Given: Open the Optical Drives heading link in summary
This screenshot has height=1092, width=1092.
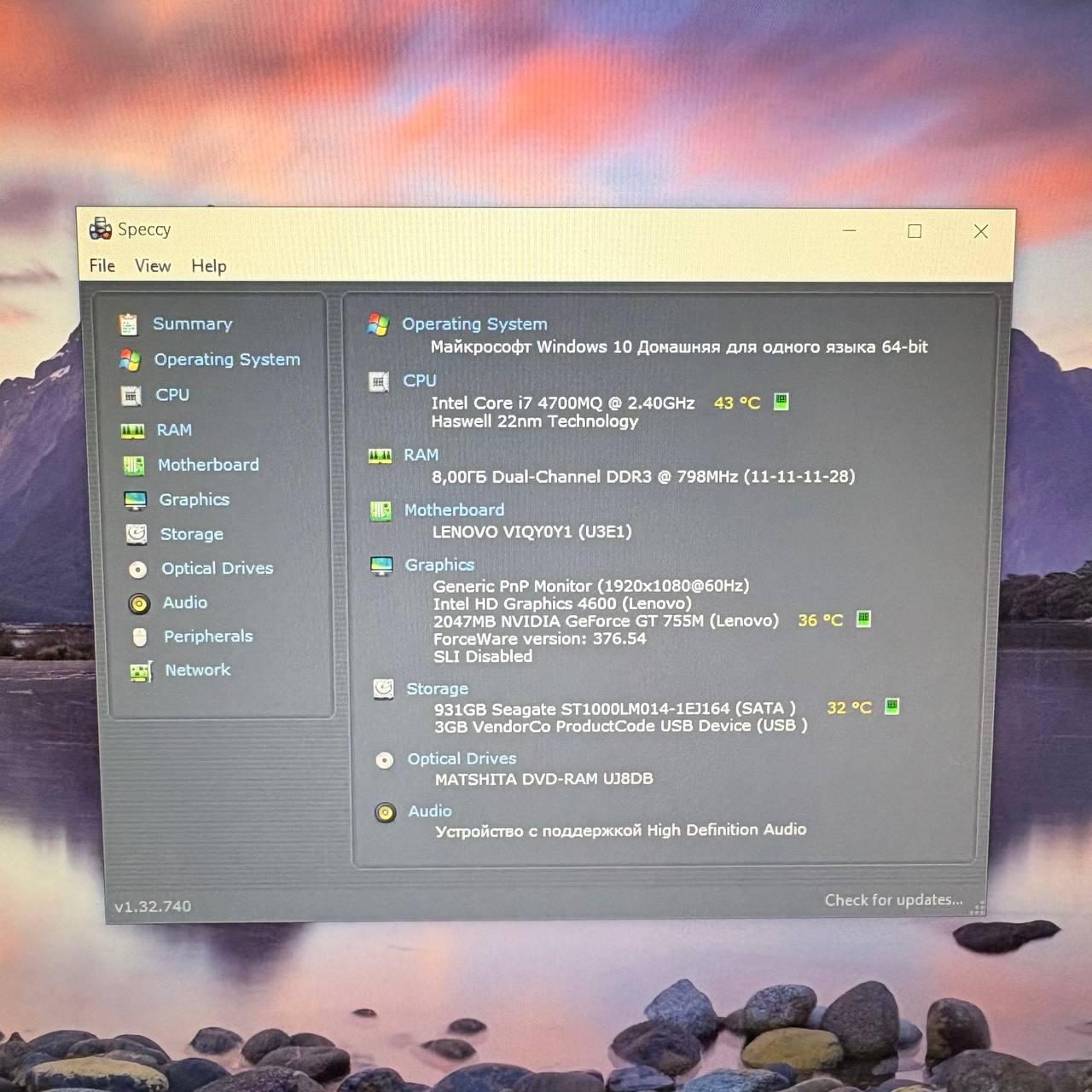Looking at the screenshot, I should tap(462, 758).
